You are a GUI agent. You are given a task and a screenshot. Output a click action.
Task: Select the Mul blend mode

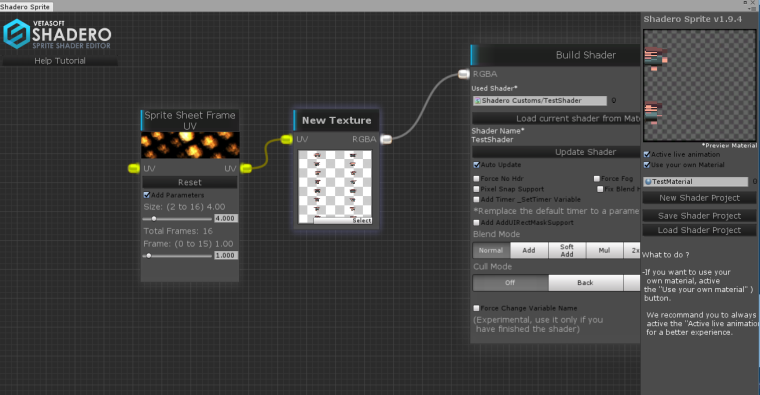point(604,250)
